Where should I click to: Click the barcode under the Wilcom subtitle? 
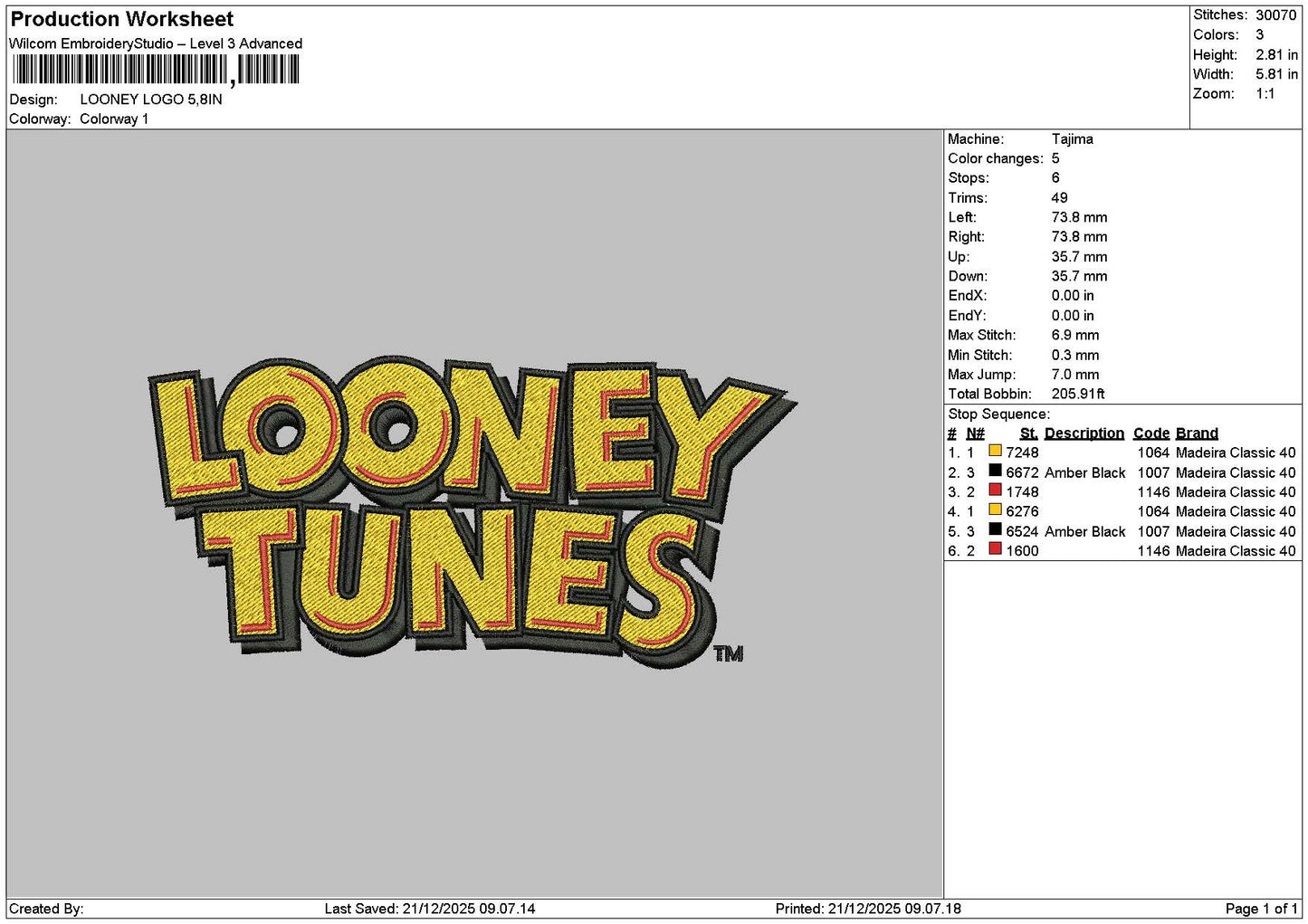156,70
